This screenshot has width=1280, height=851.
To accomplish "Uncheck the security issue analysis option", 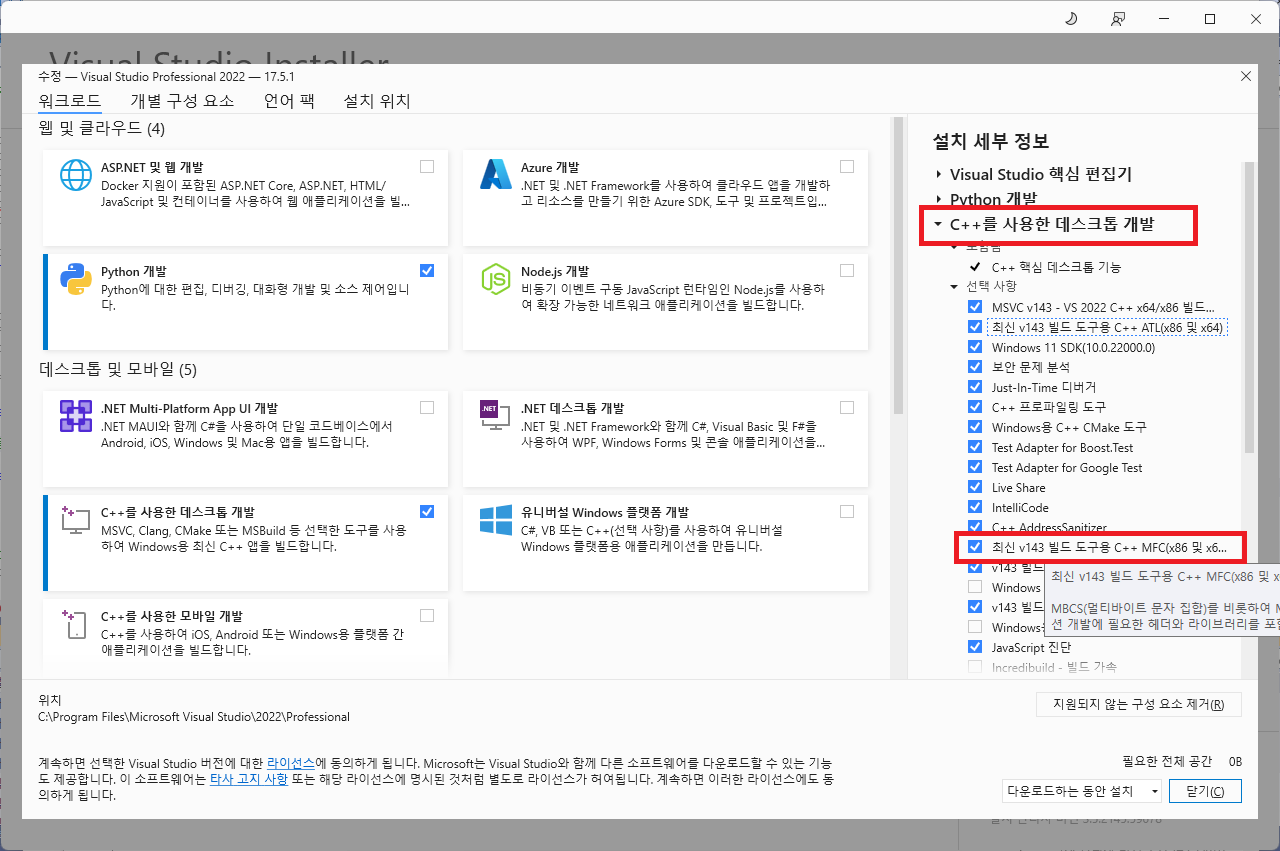I will [975, 367].
